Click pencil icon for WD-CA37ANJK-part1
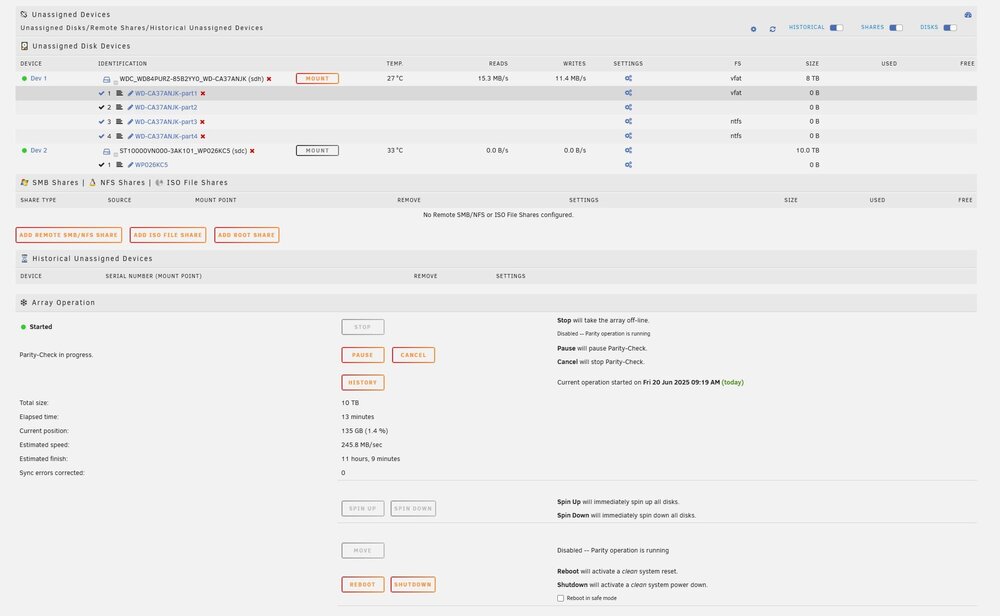The image size is (1000, 616). [130, 93]
